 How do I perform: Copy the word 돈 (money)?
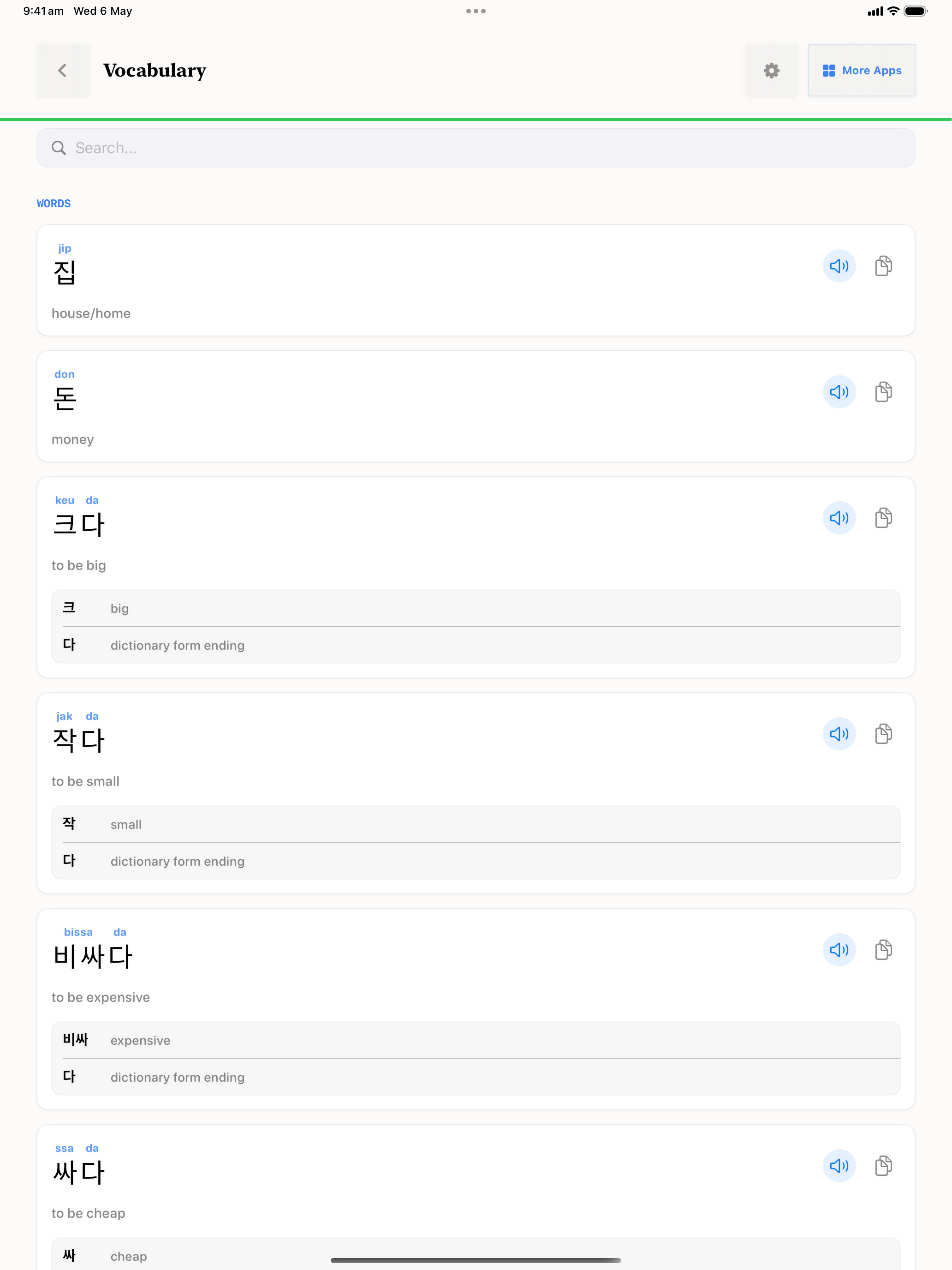pos(883,391)
